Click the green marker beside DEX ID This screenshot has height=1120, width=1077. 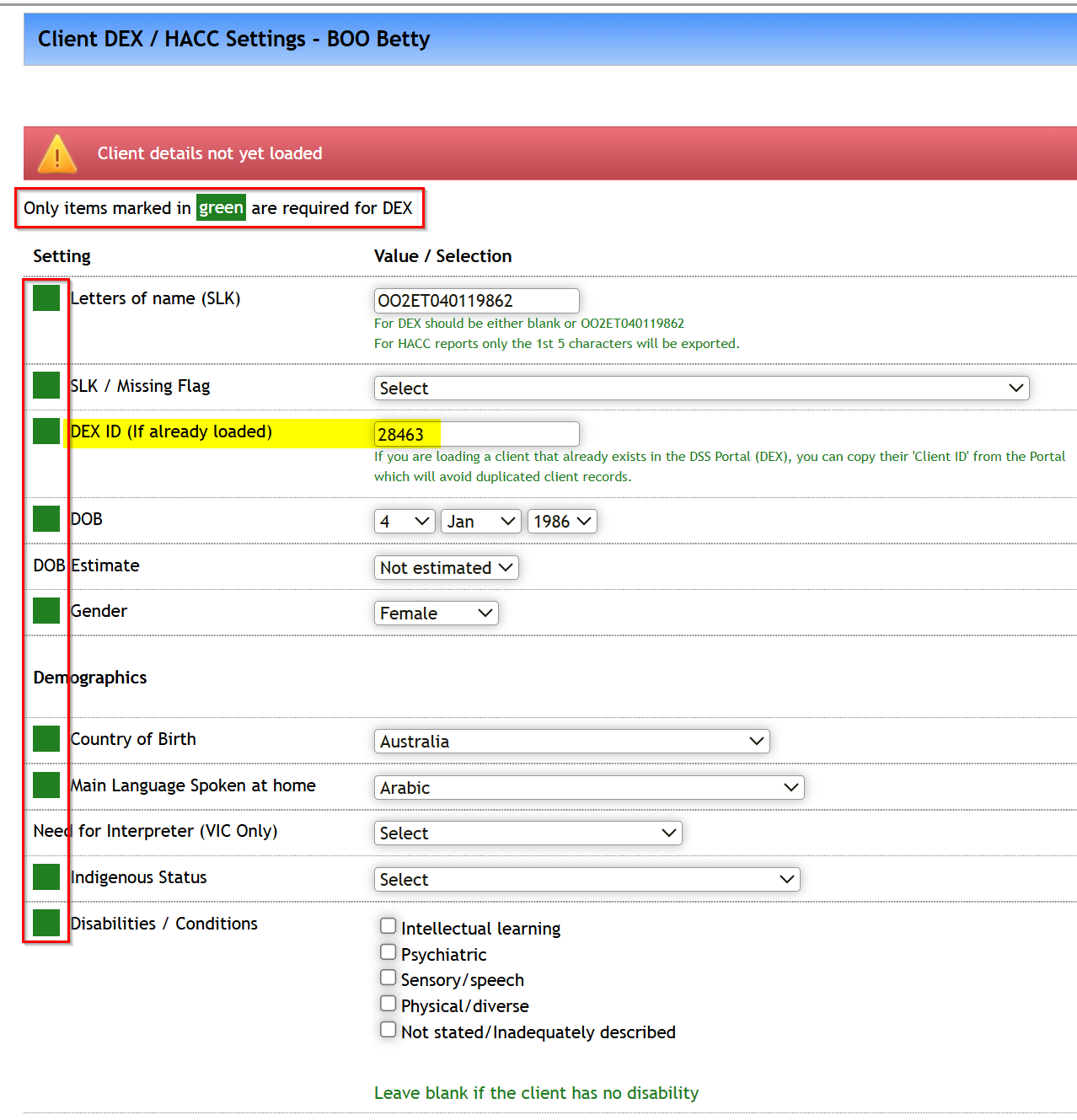[x=46, y=431]
